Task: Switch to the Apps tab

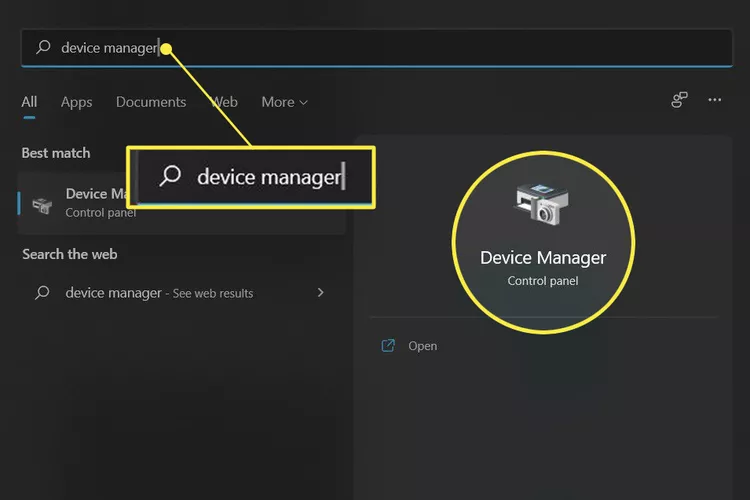Action: pyautogui.click(x=77, y=102)
